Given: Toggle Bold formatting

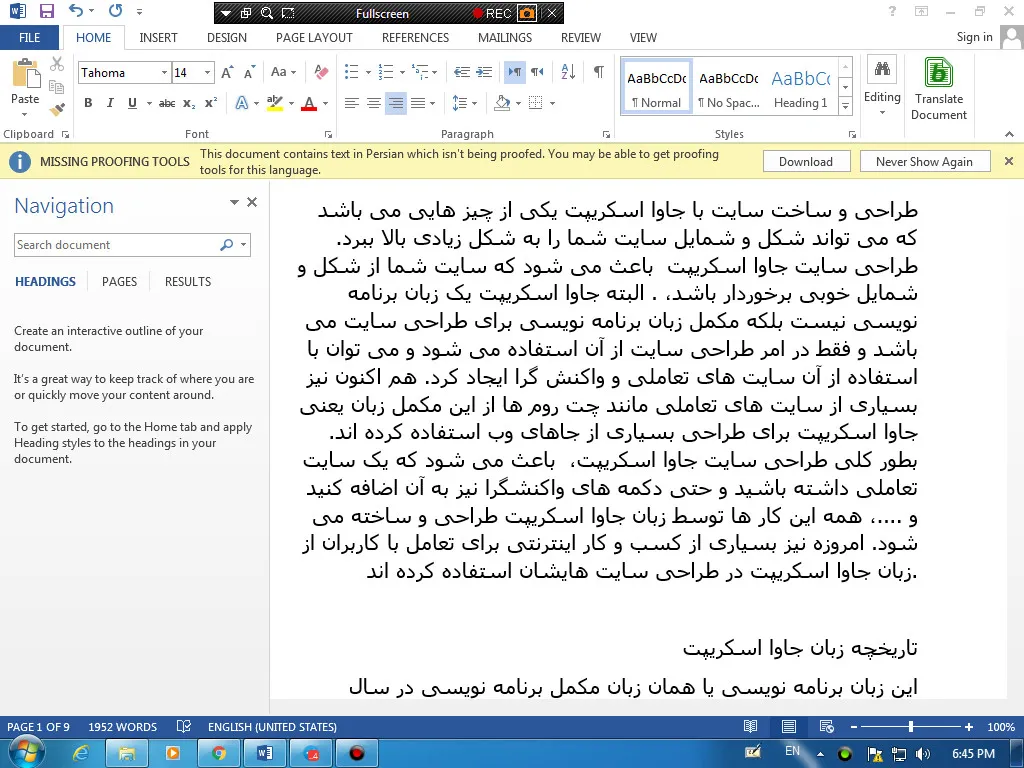Looking at the screenshot, I should (x=88, y=103).
